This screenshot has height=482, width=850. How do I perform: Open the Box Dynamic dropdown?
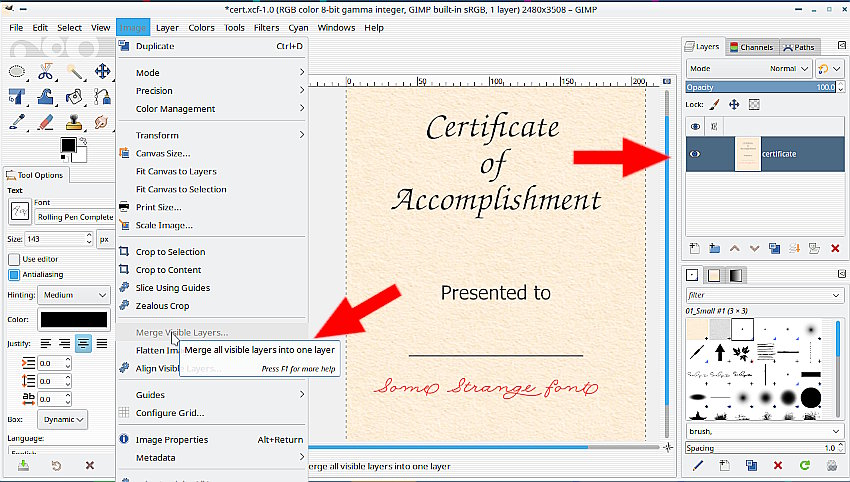(62, 419)
